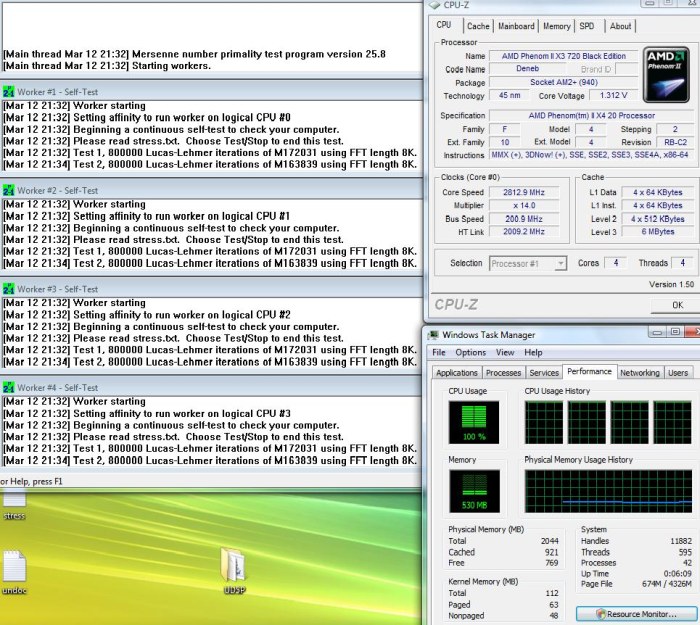Screen dimensions: 700x625
Task: Click the Prime95 icon on Worker #1 window
Action: pos(8,92)
